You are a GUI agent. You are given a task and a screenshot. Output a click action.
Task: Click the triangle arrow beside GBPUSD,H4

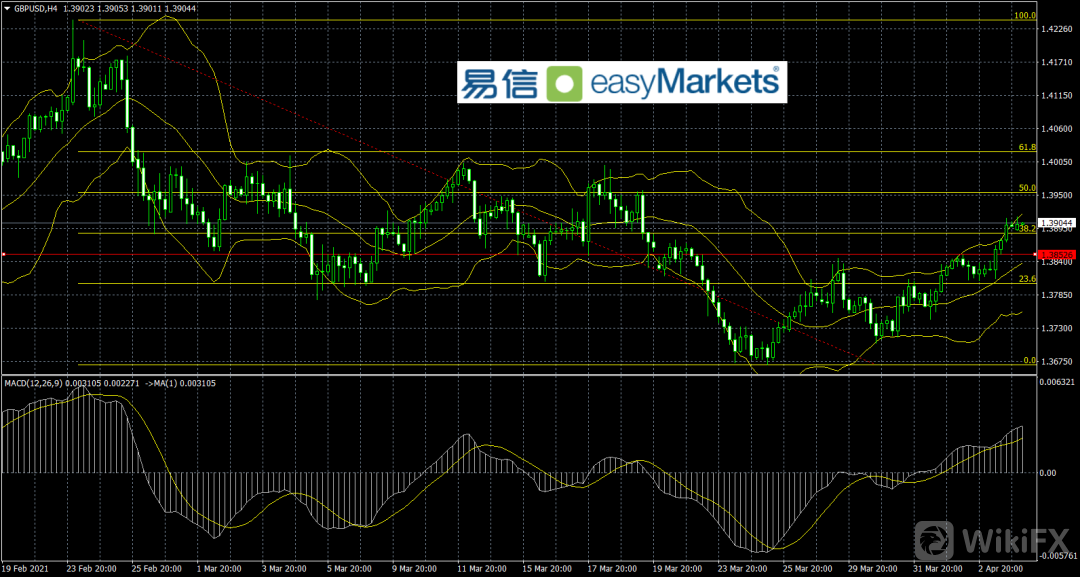click(x=6, y=8)
